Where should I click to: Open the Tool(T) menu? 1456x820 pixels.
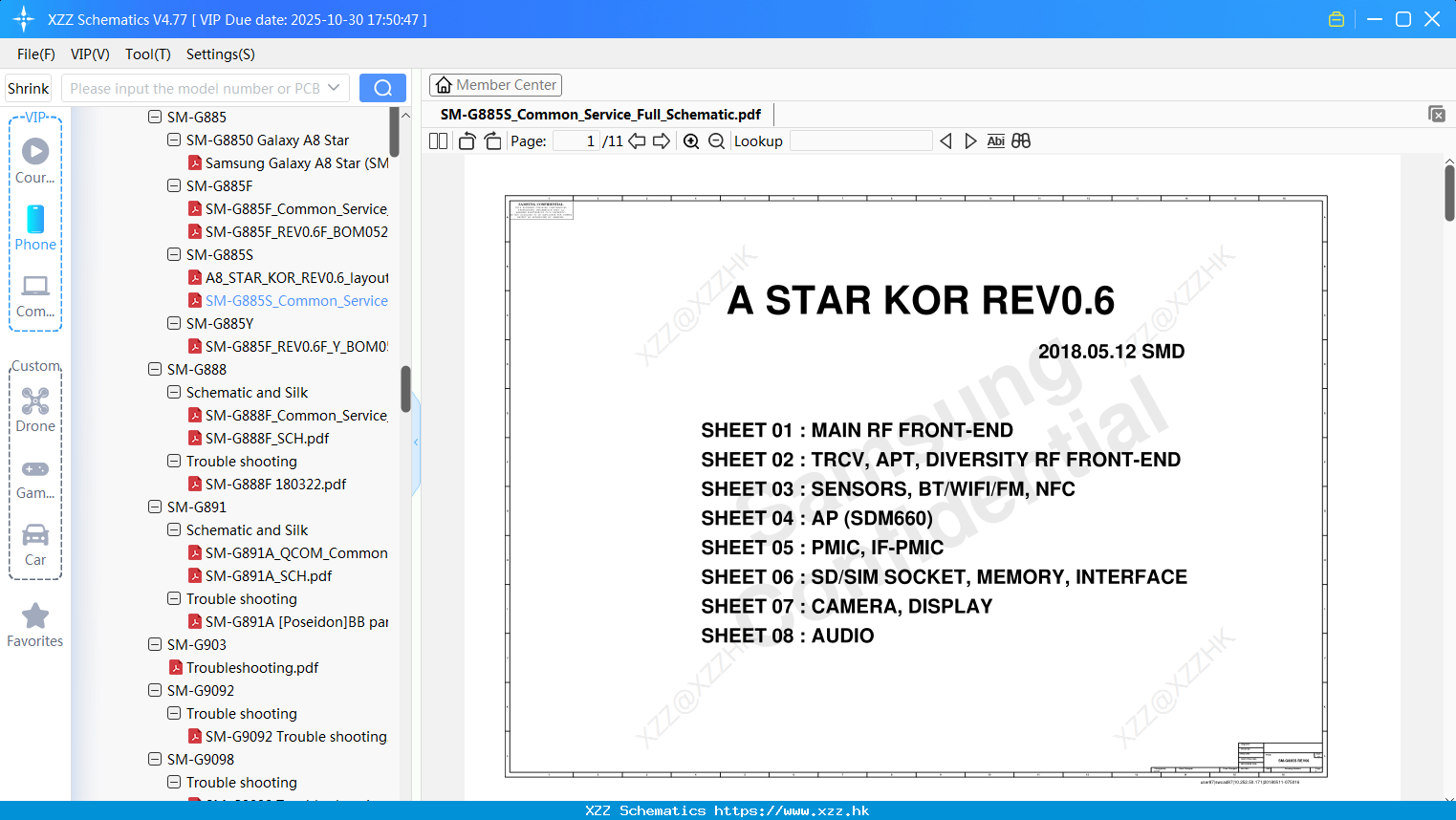click(x=148, y=54)
